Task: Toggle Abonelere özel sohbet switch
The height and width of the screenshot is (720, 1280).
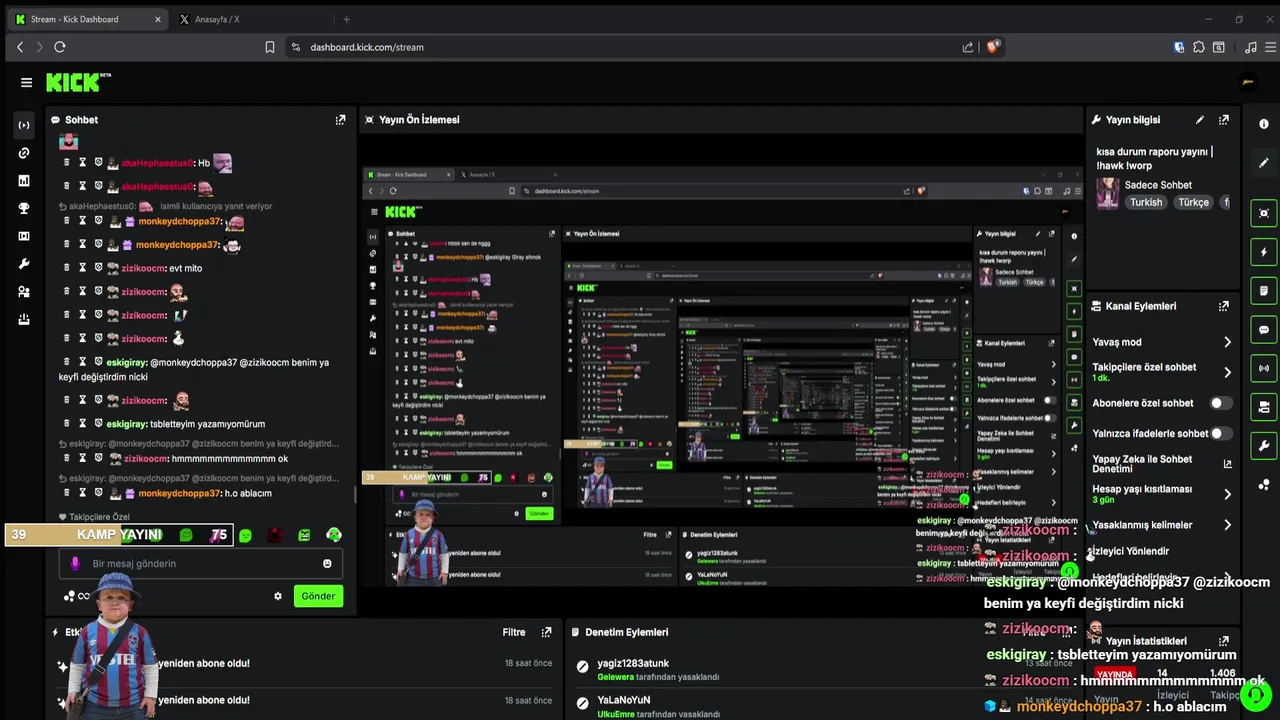Action: [1221, 403]
